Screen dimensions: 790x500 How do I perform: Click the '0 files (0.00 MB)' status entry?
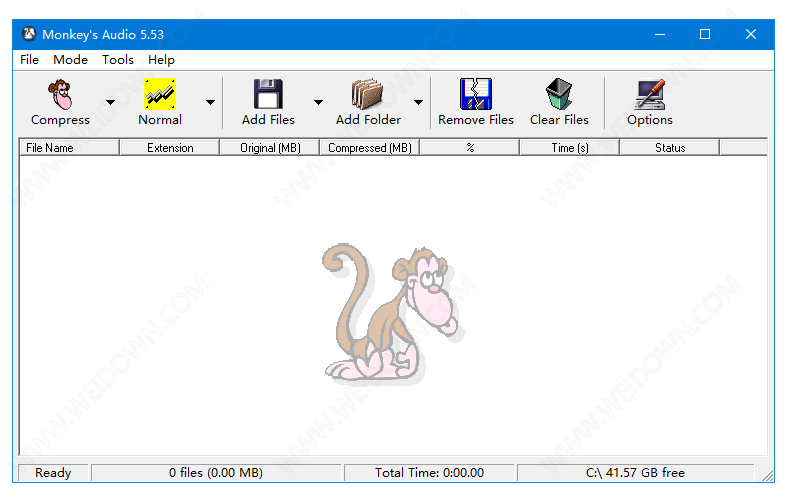coord(216,473)
